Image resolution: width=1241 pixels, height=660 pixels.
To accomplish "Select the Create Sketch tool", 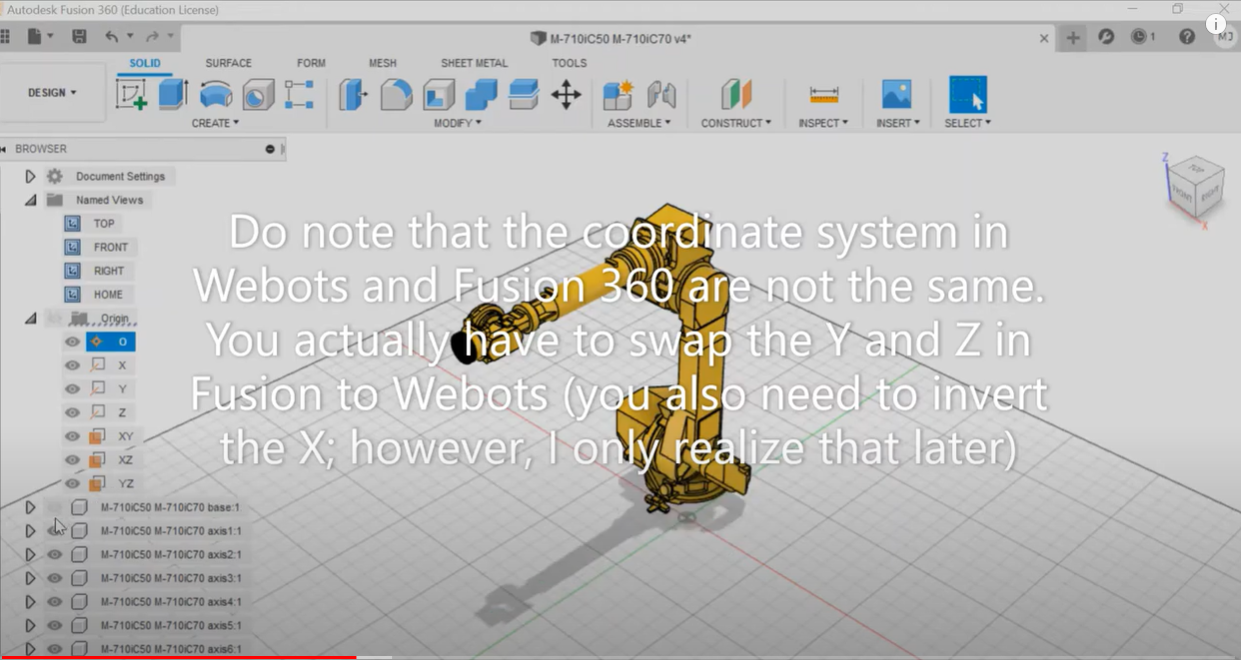I will click(131, 95).
